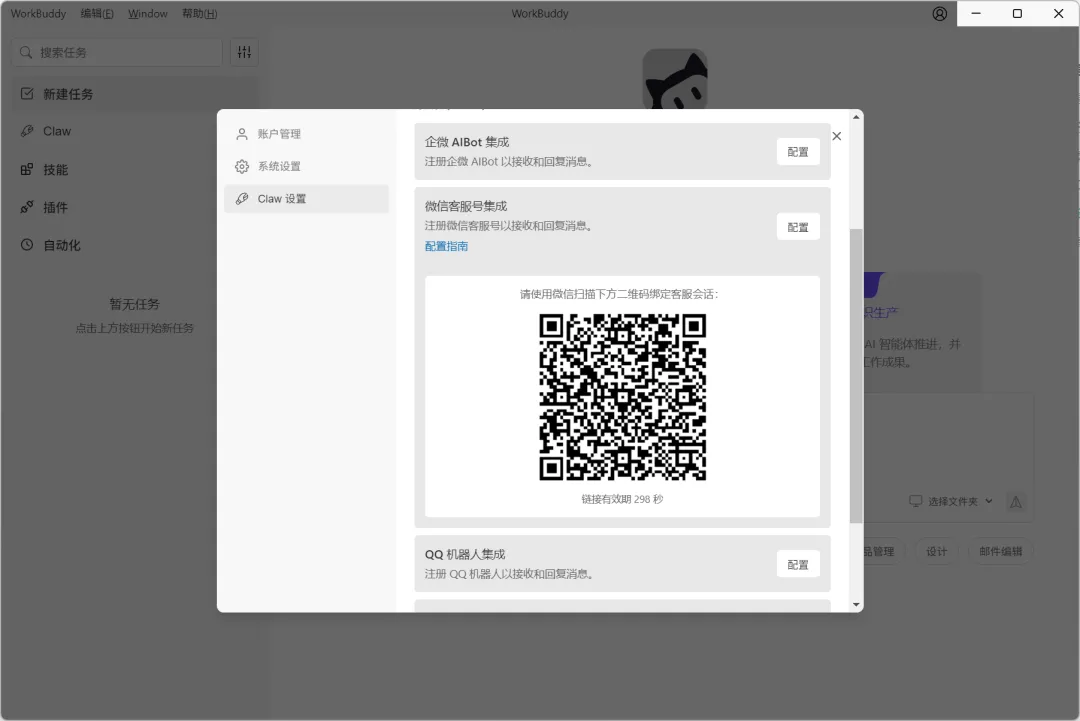Click the 新建任务 checkbox-pencil icon
1080x721 pixels.
(27, 94)
